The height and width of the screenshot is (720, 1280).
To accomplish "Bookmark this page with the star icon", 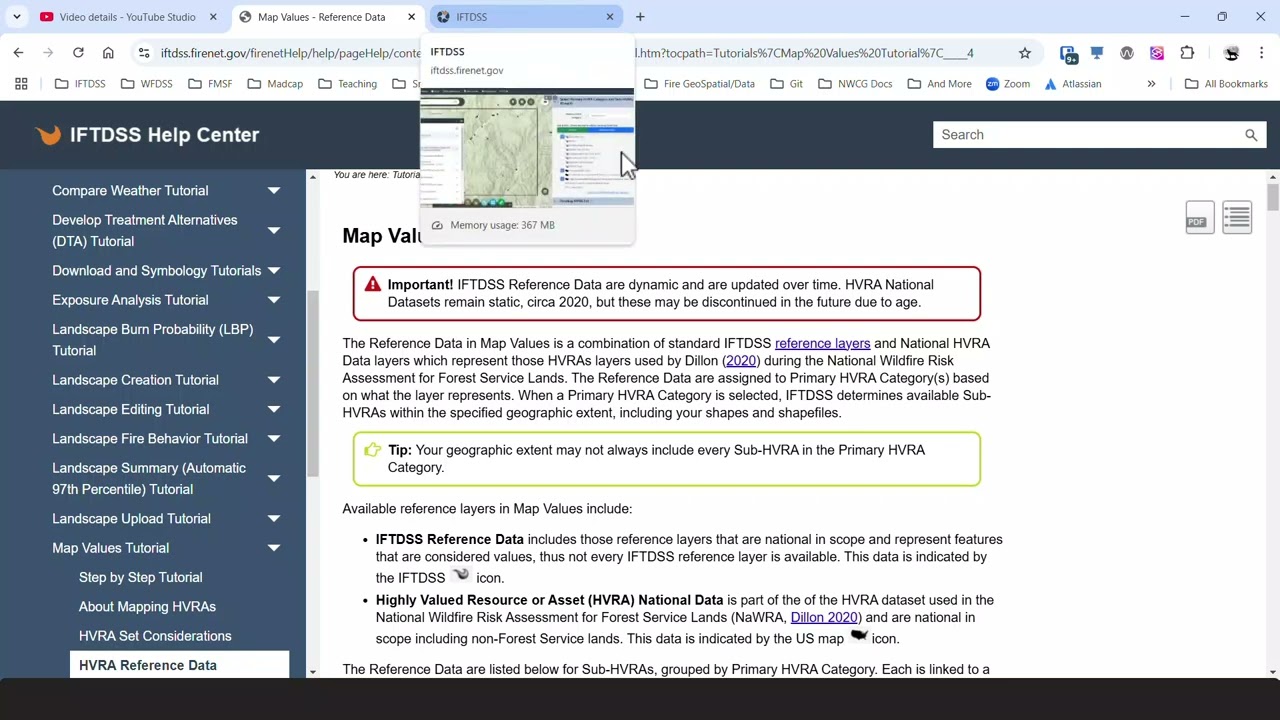I will pyautogui.click(x=1025, y=53).
